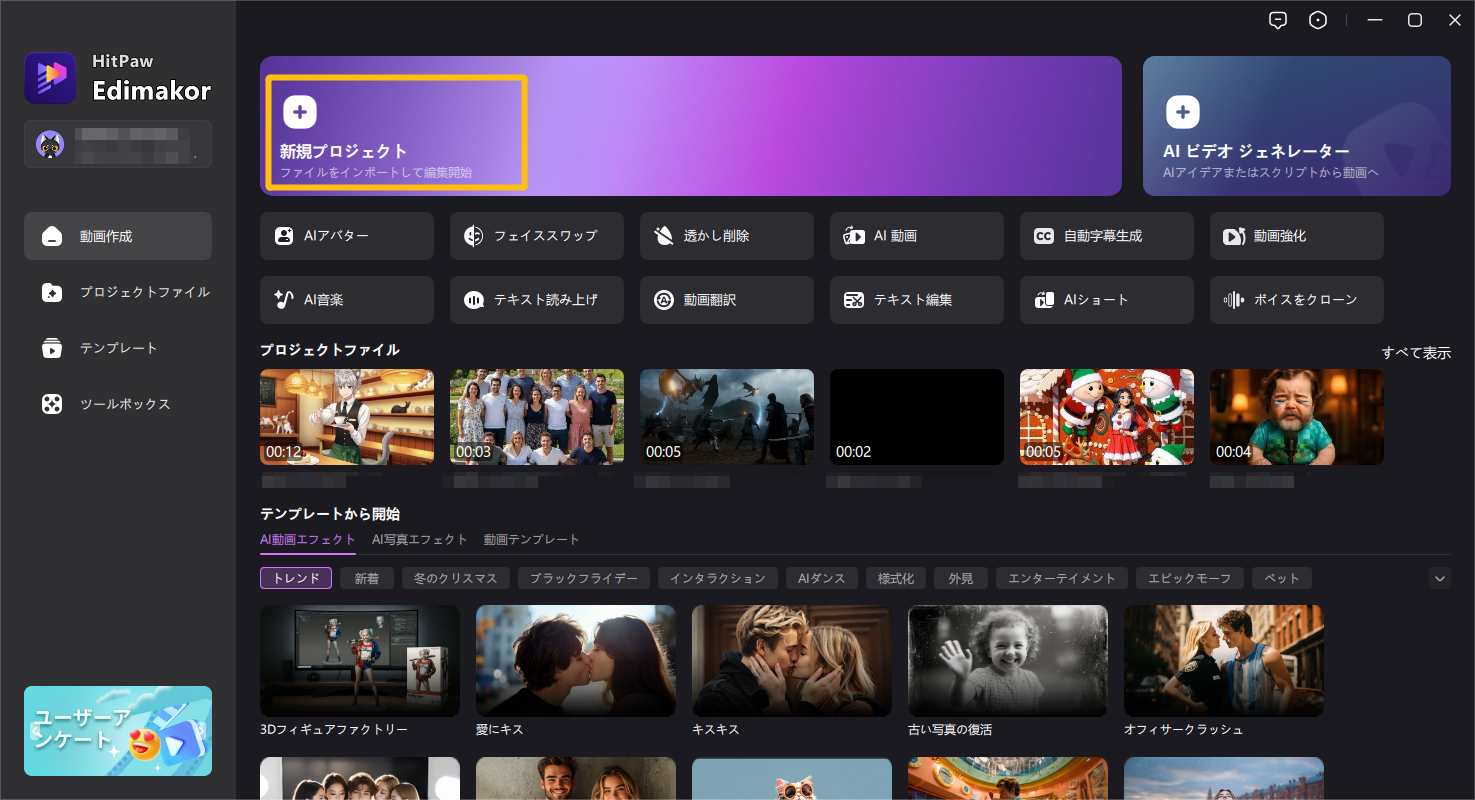Click the 新規プロジェクト button
Viewport: 1475px width, 800px height.
pos(395,132)
